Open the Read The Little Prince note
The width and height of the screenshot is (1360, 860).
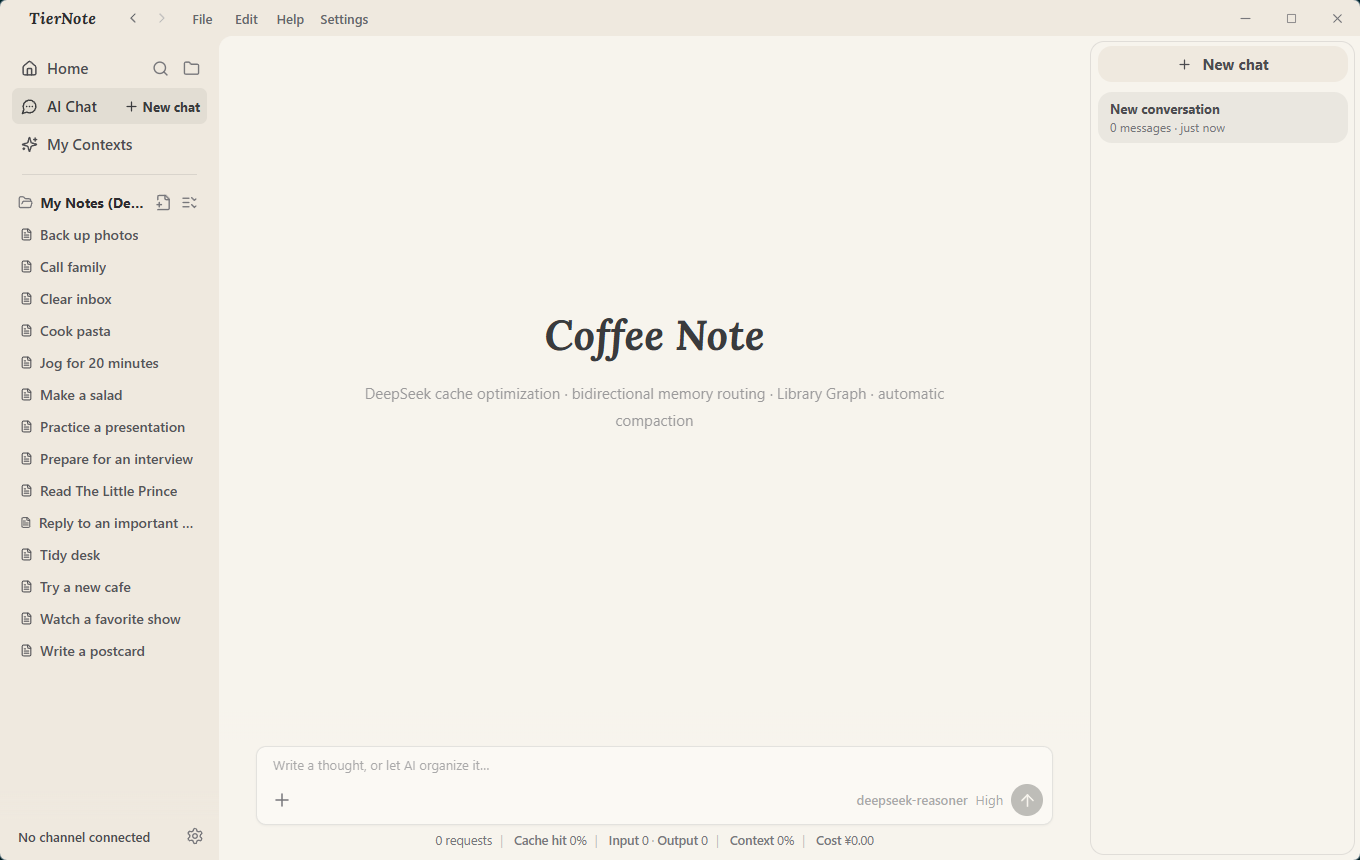(x=109, y=491)
